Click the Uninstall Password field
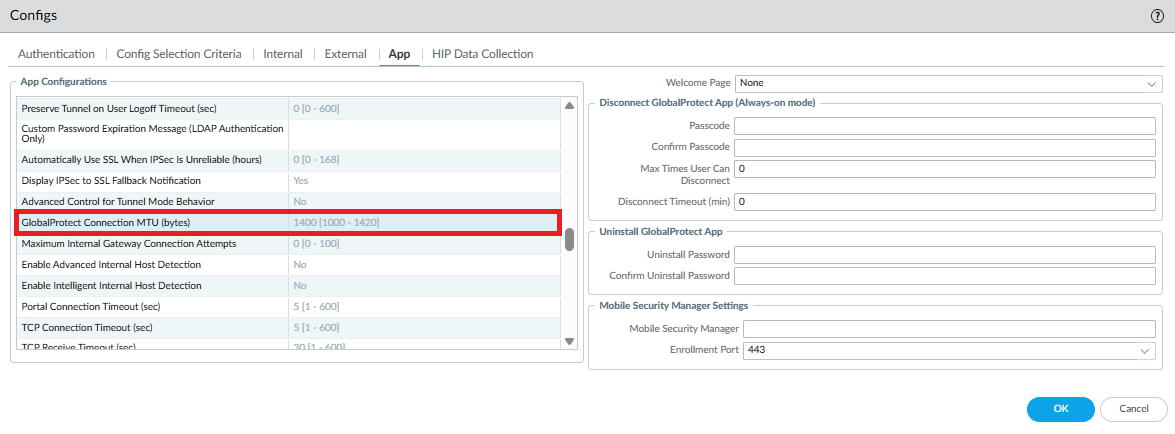This screenshot has height=434, width=1175. click(x=945, y=254)
